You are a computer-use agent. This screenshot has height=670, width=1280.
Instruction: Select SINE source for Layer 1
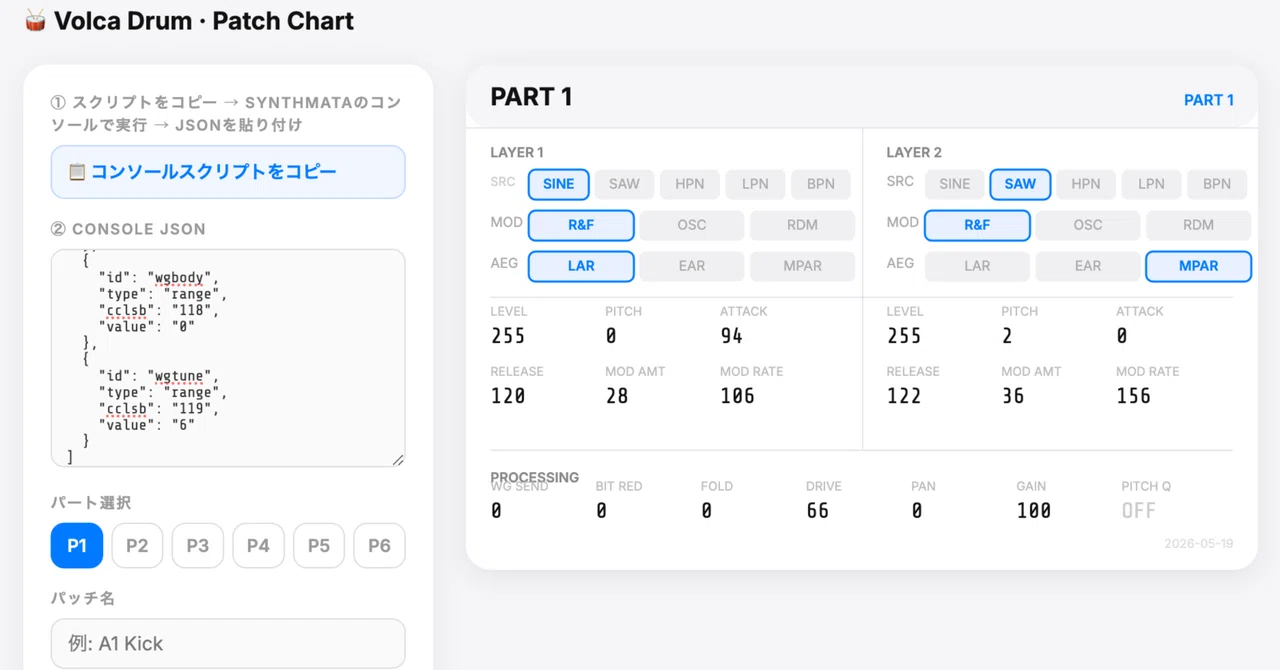point(559,184)
